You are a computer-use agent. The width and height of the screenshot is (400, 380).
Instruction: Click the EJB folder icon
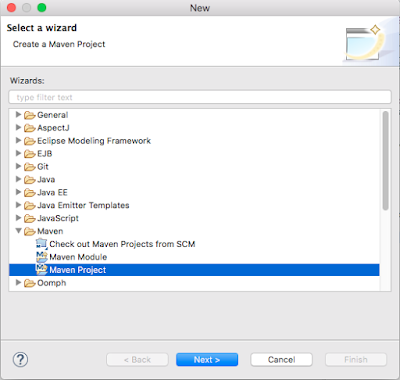(30, 154)
